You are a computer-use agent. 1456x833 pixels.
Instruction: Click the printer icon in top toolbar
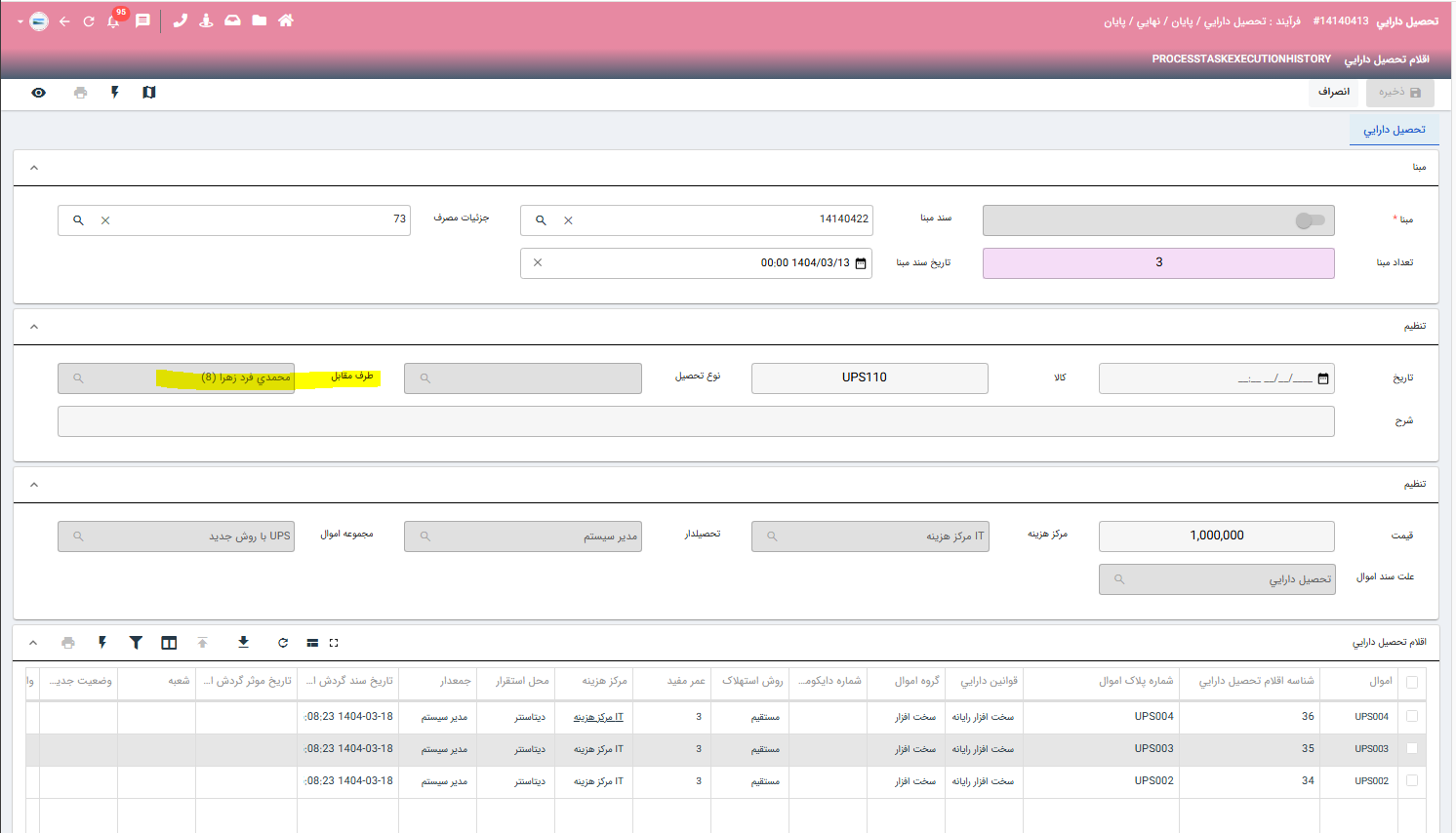(80, 93)
